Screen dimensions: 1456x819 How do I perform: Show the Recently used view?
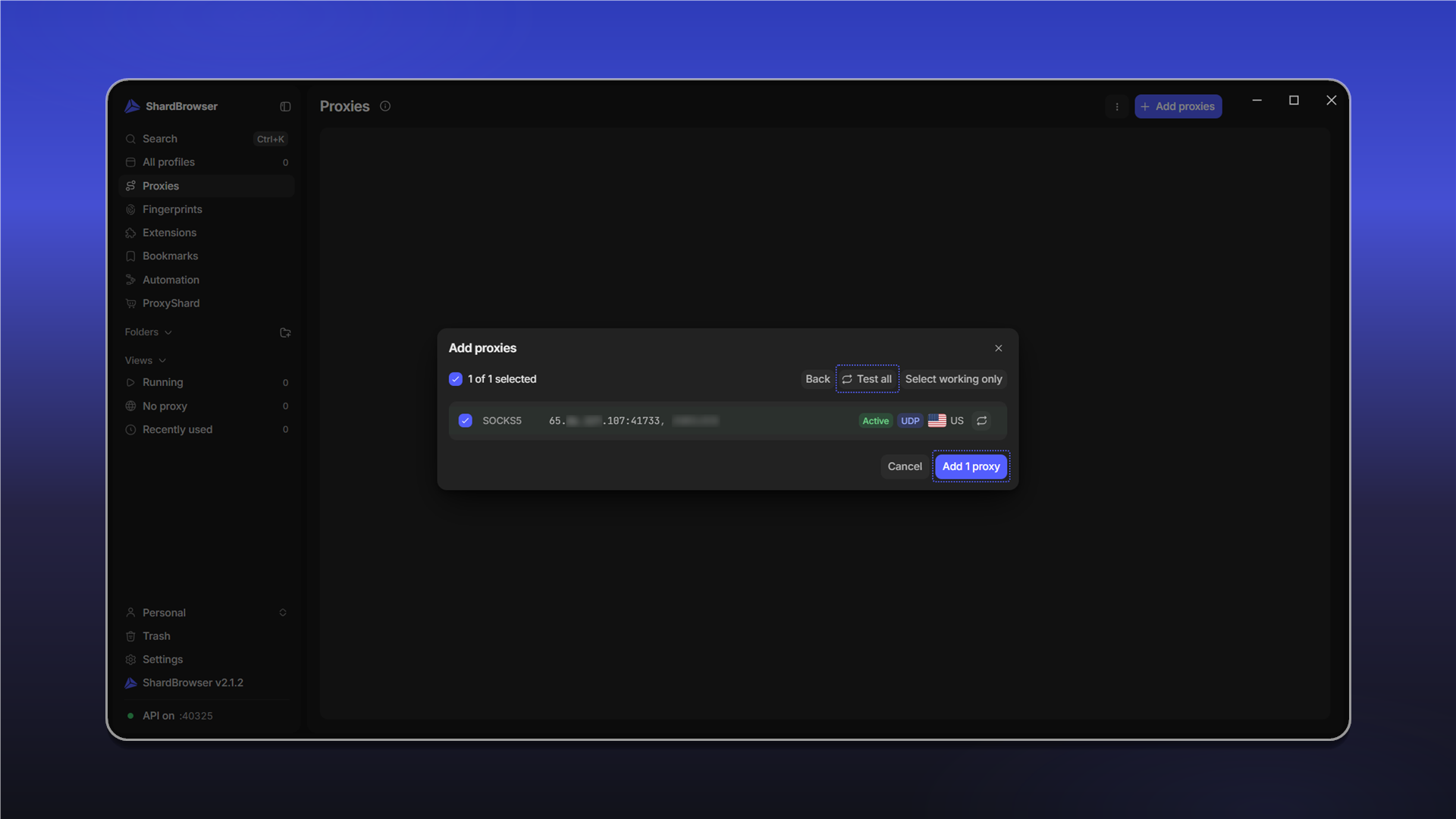point(206,430)
